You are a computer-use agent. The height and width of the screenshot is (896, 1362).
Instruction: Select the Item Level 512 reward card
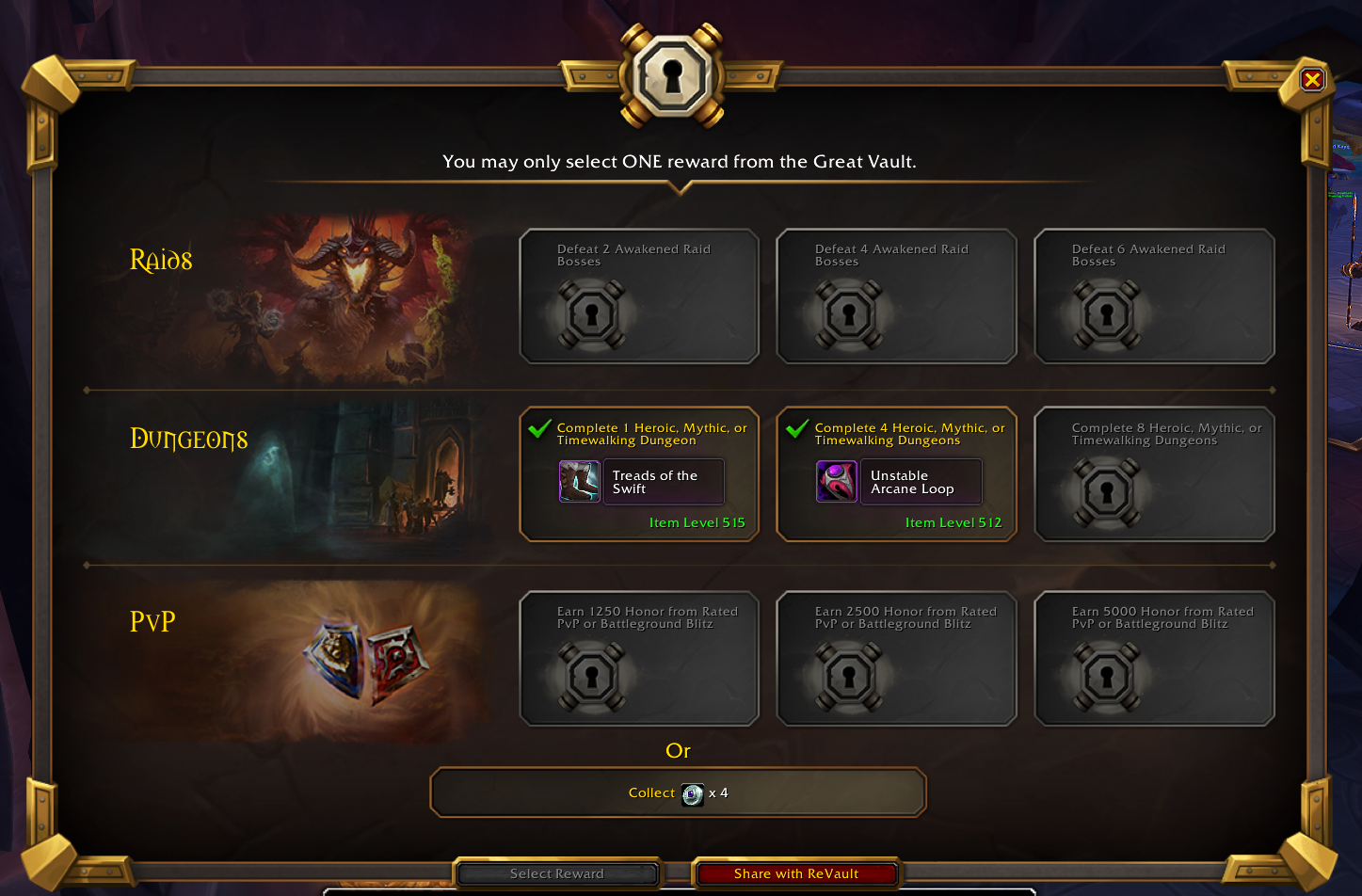[x=896, y=474]
